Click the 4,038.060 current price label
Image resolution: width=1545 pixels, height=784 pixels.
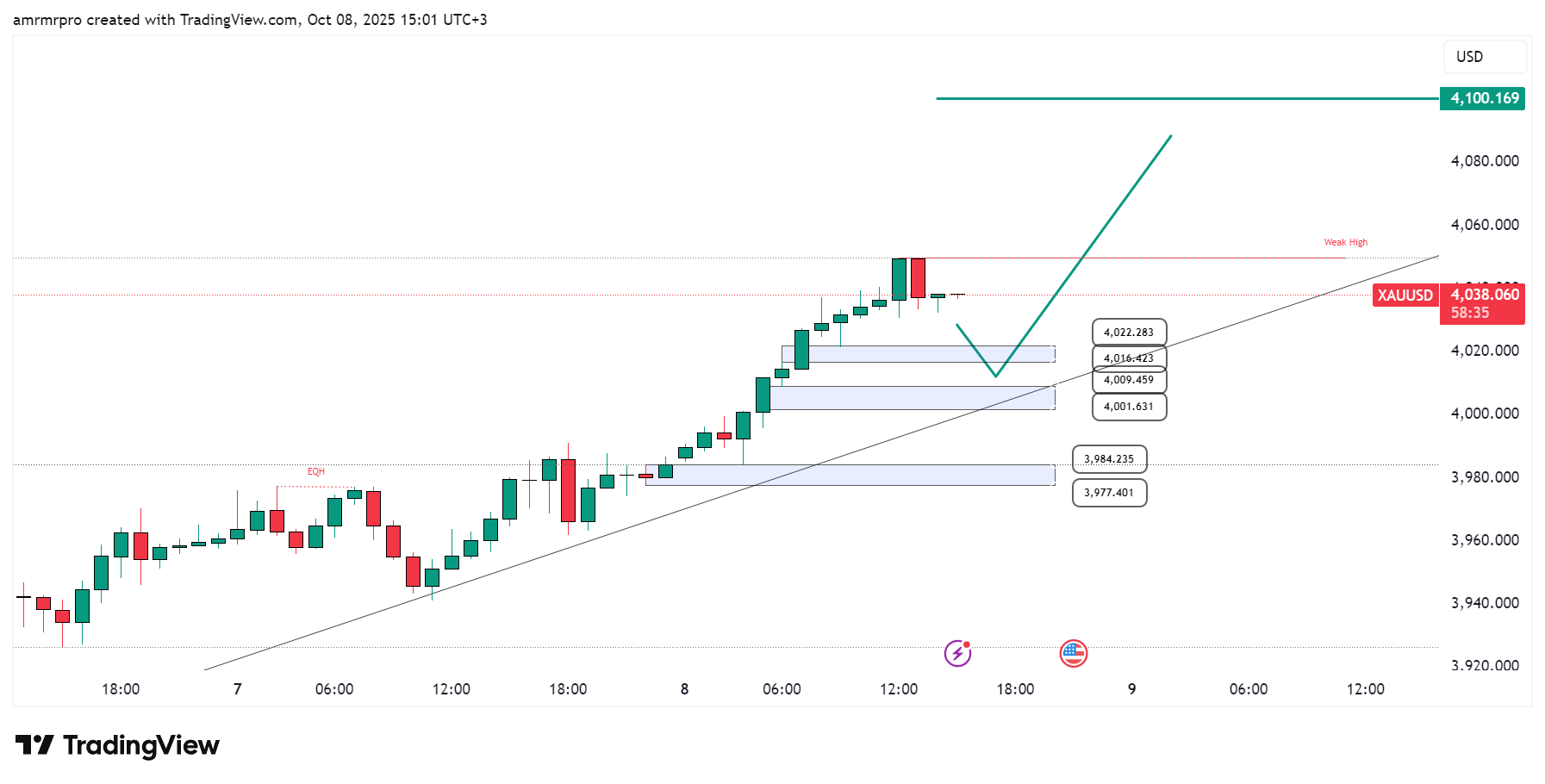click(1484, 295)
